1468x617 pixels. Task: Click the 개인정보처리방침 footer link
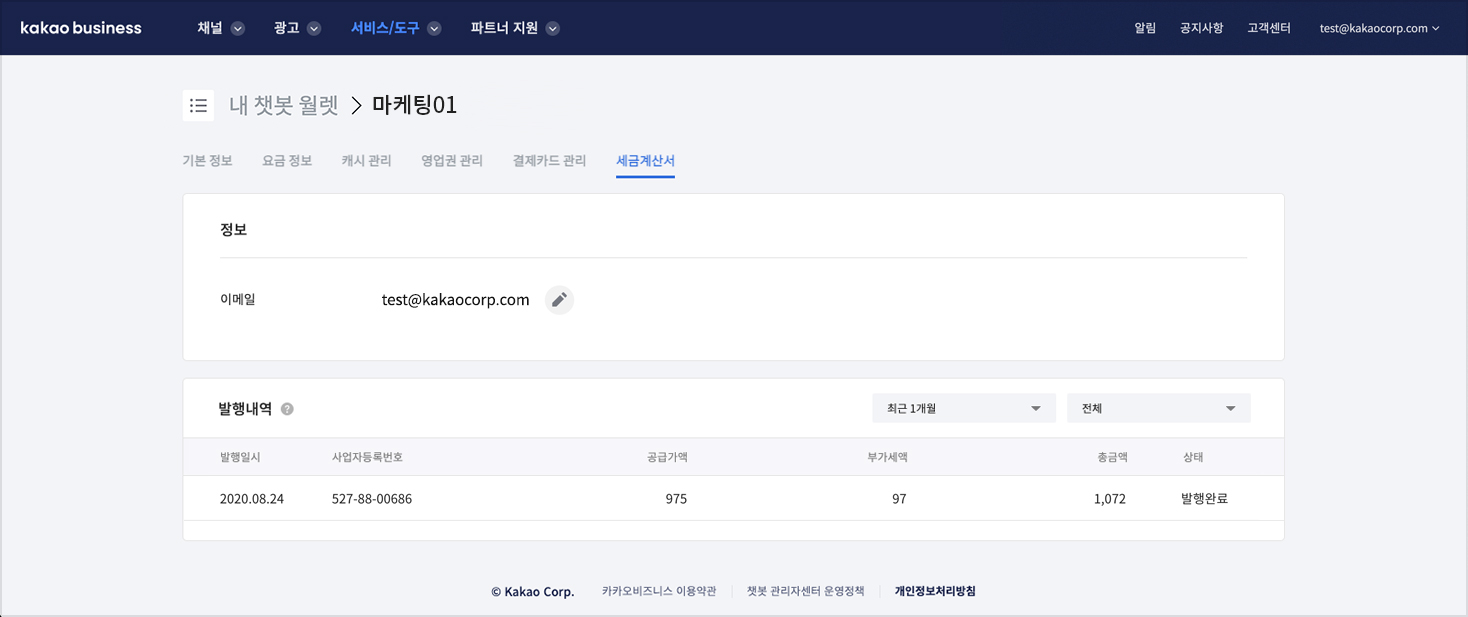coord(935,591)
